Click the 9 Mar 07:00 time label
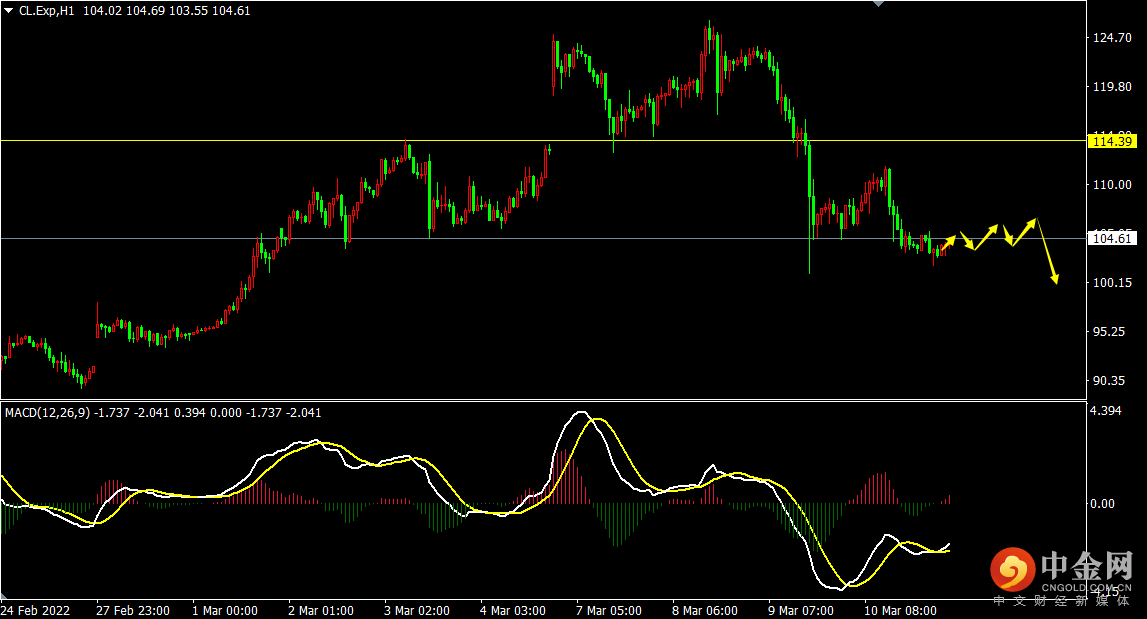Image resolution: width=1147 pixels, height=619 pixels. point(801,610)
